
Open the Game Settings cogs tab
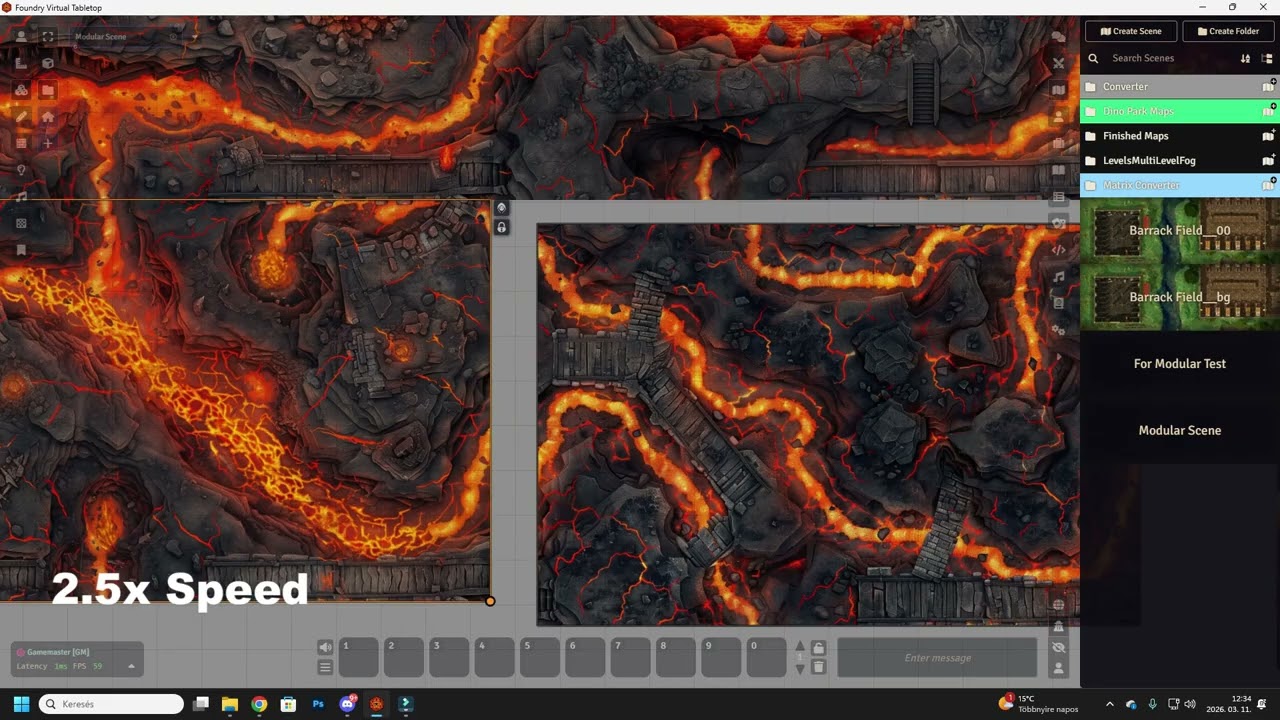point(1059,330)
